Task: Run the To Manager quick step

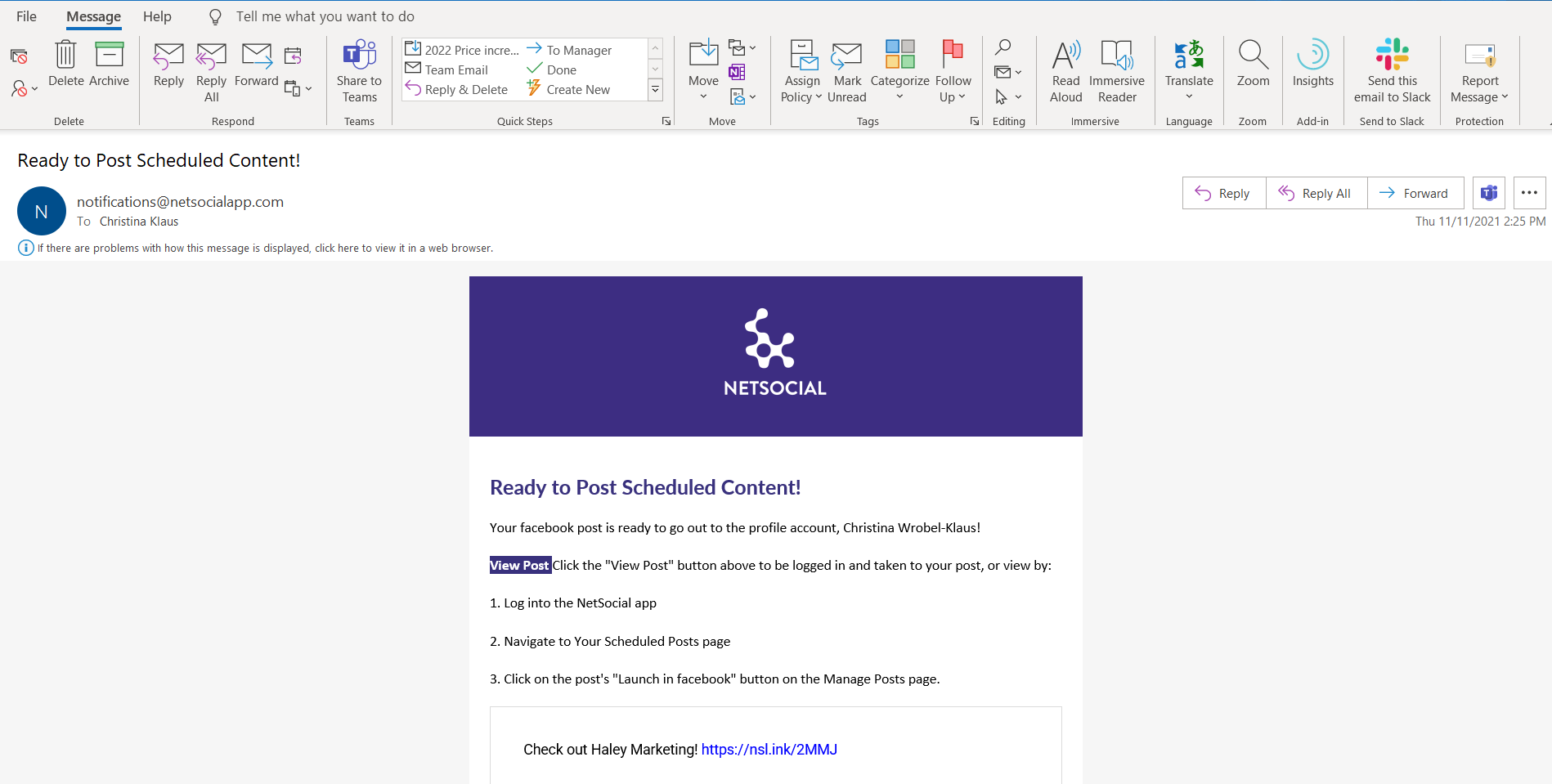Action: [569, 50]
